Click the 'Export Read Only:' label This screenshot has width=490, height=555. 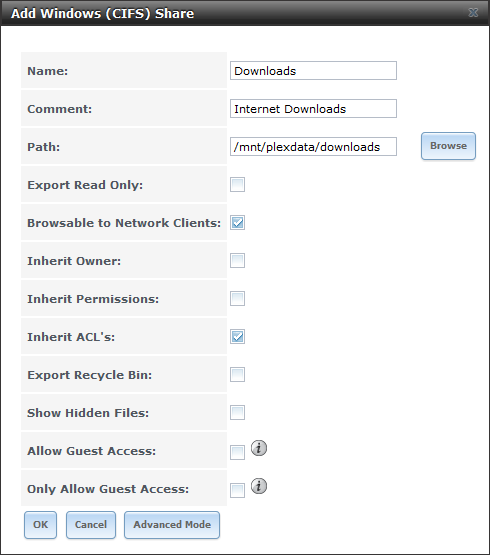coord(85,185)
